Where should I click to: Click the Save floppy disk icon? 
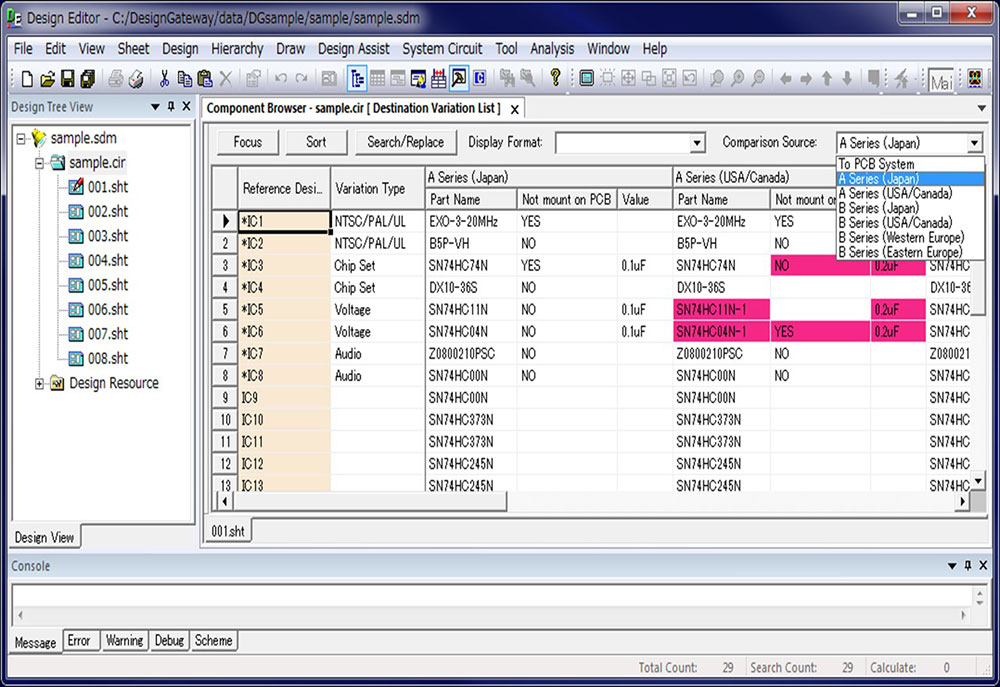click(x=68, y=78)
